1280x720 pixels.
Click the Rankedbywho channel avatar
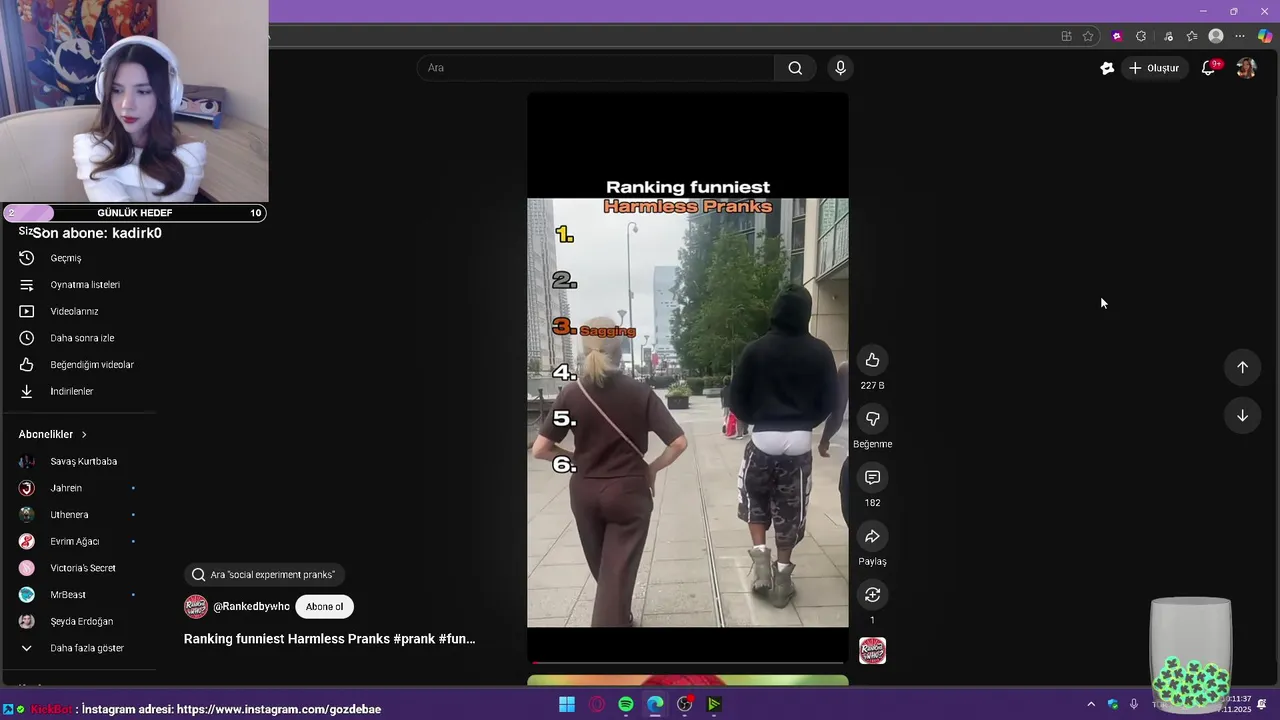pyautogui.click(x=196, y=607)
